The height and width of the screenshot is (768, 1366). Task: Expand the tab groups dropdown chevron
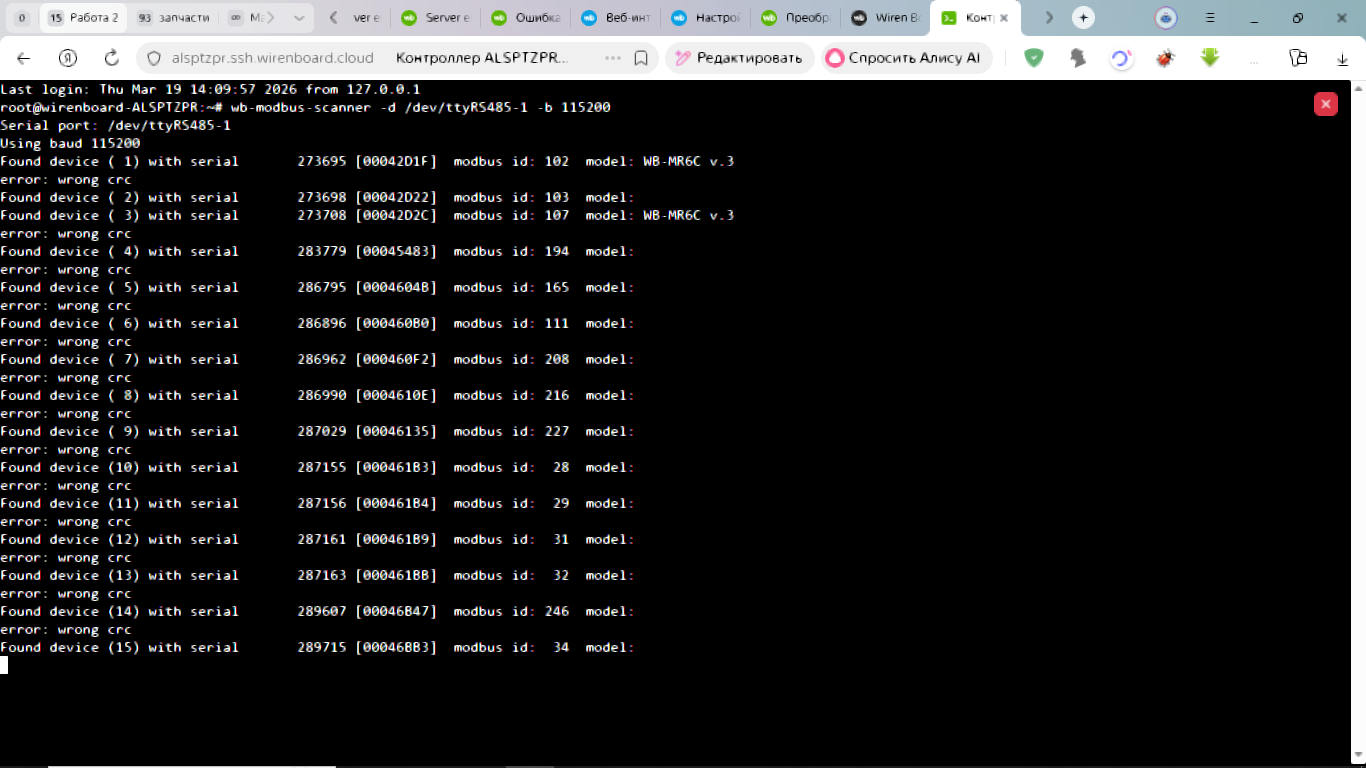(x=299, y=18)
